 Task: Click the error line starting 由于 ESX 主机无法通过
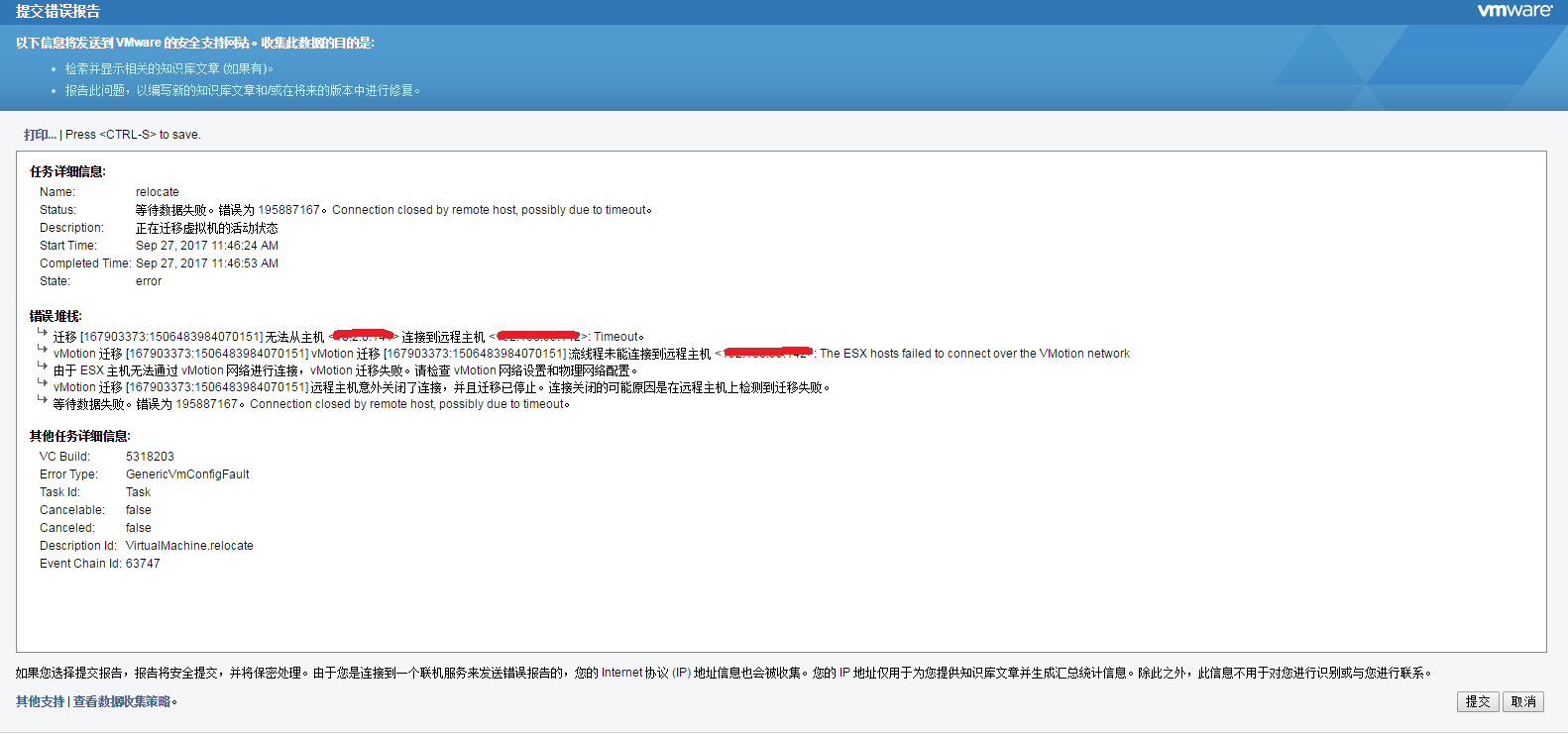pos(345,370)
